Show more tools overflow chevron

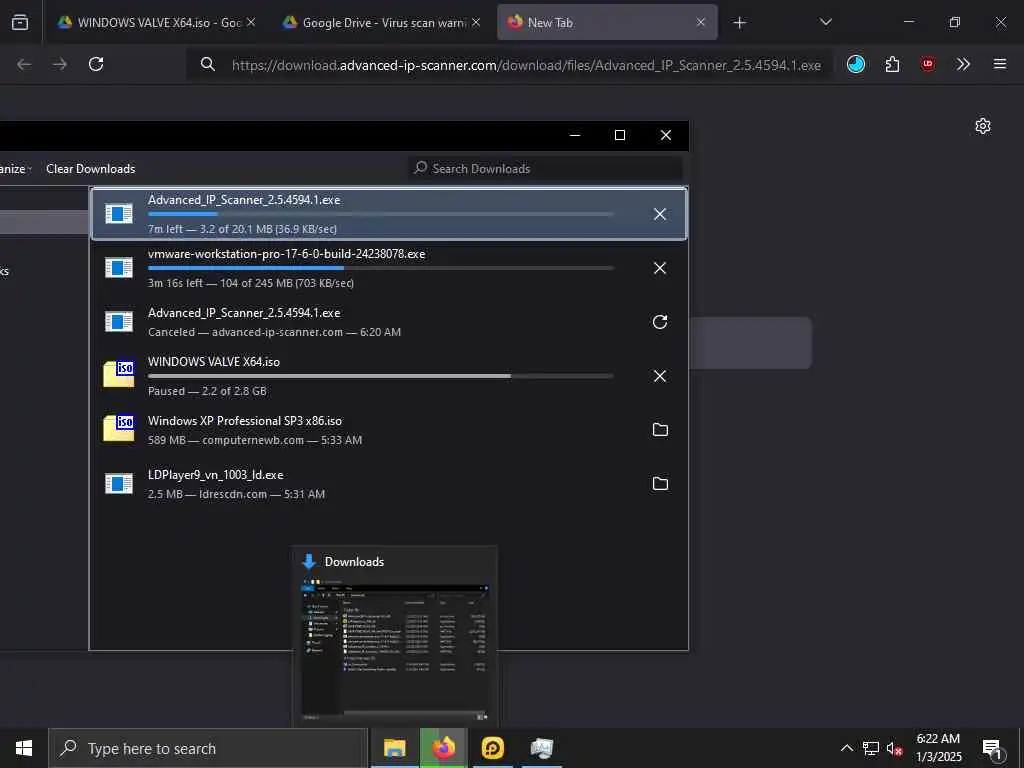coord(963,64)
